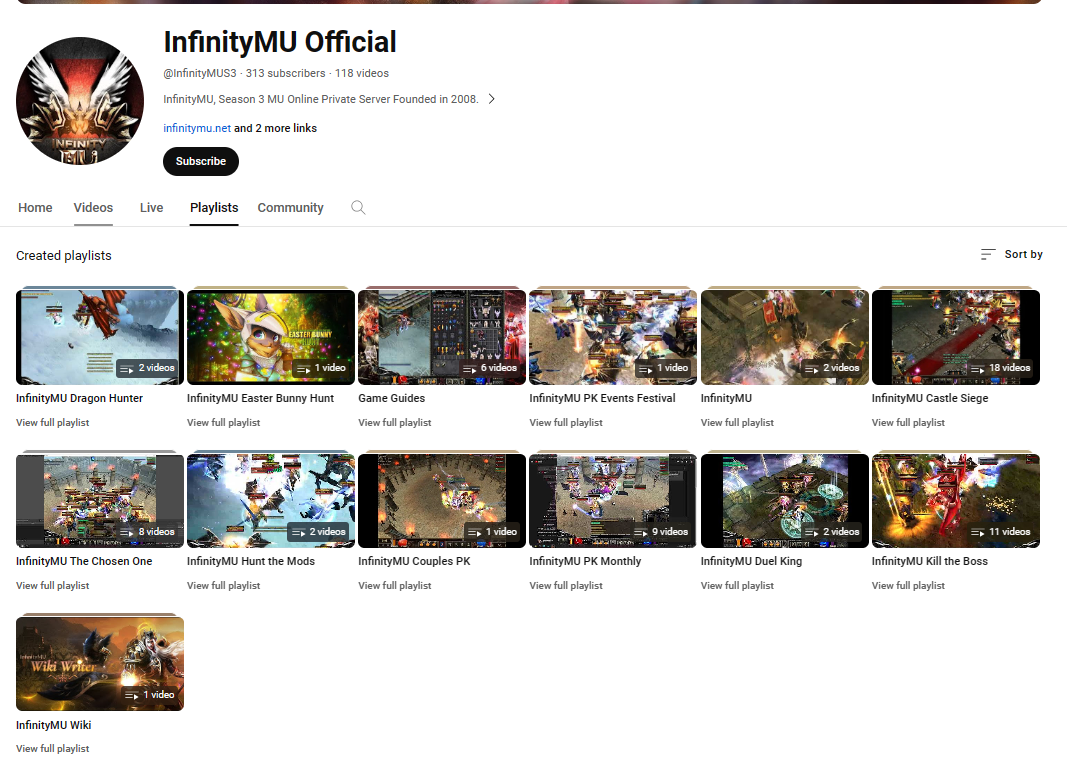Open Game Guides playlist thumbnail
1067x775 pixels.
(442, 337)
